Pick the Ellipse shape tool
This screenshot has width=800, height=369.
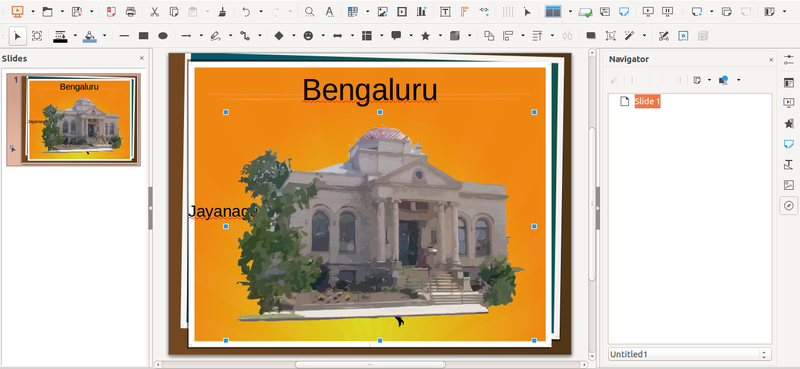click(x=163, y=36)
